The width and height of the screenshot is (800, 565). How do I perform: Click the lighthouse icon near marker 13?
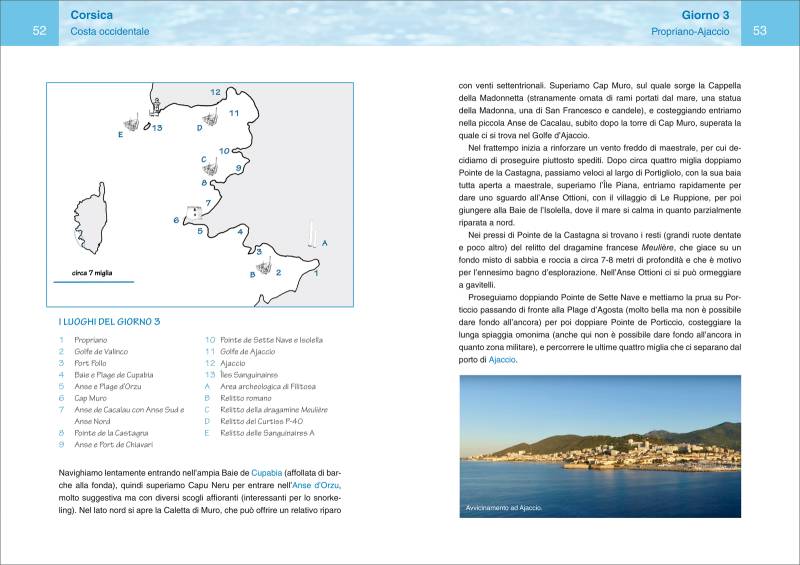pos(155,107)
